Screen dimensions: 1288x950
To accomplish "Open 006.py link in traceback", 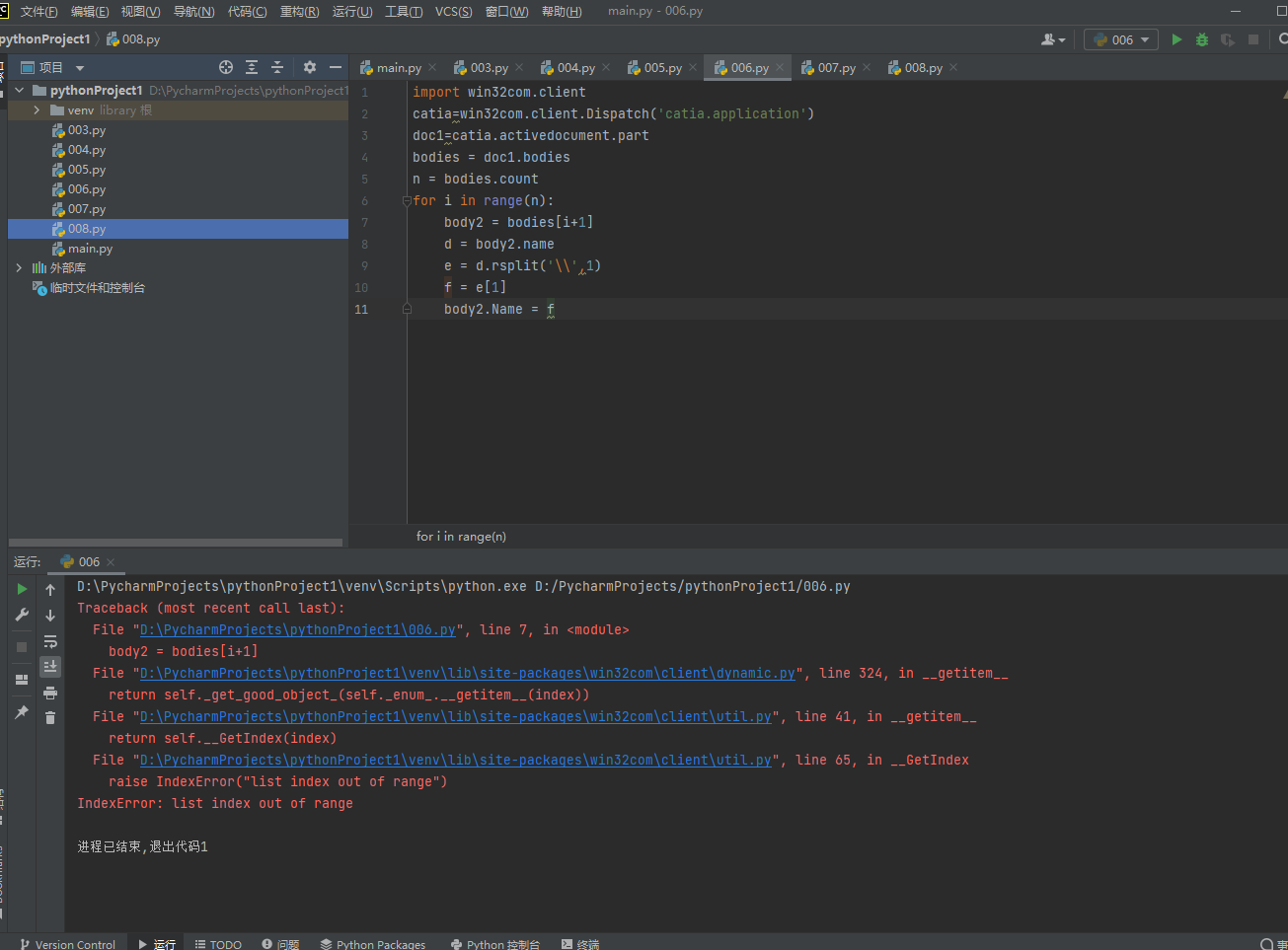I will click(x=297, y=629).
